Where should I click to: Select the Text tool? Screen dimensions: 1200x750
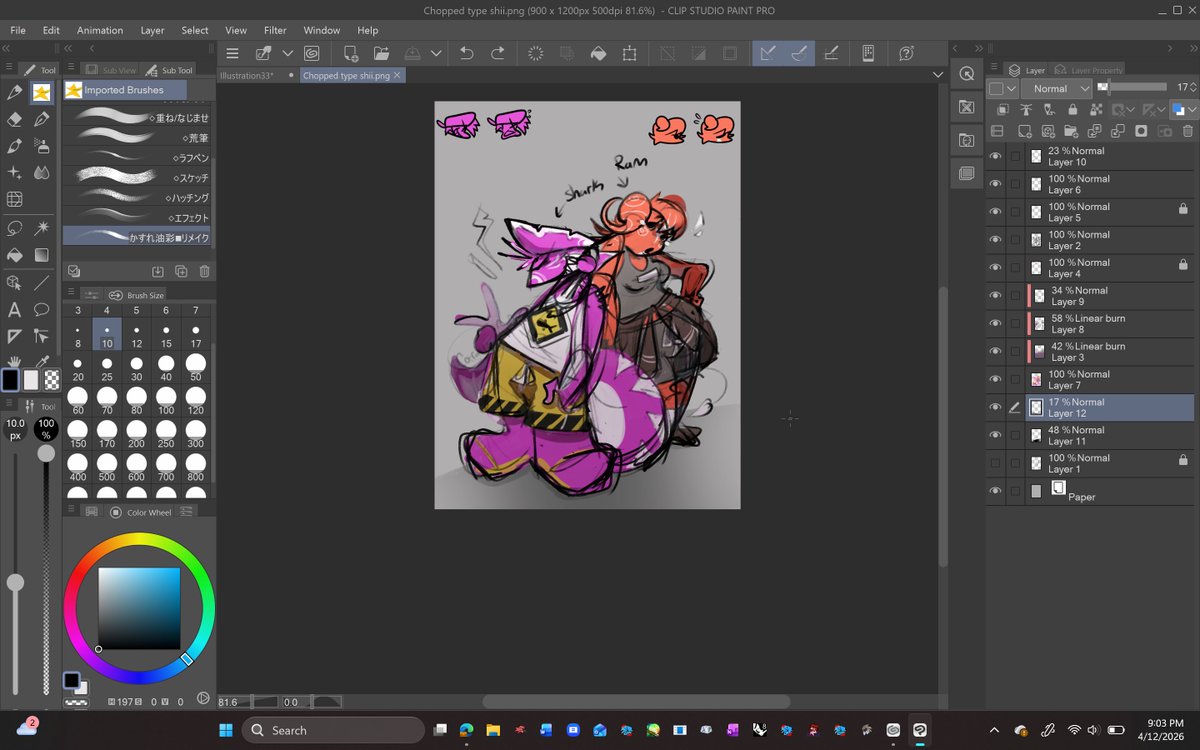click(14, 309)
